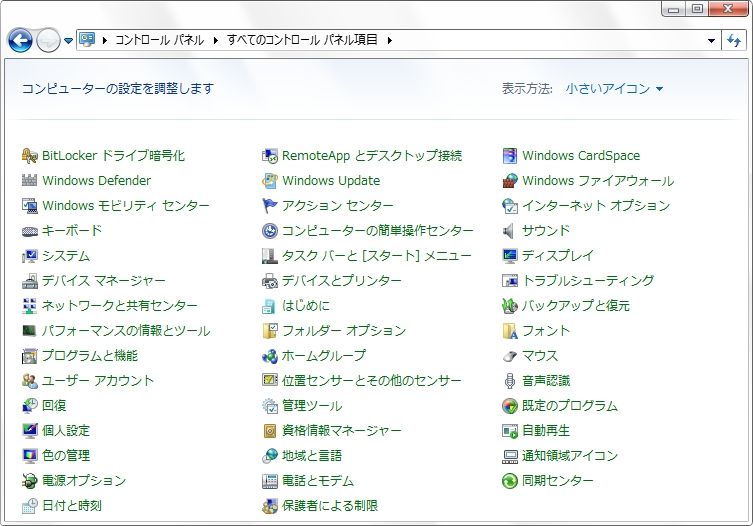
Task: Click the すべてのコントロール パネル項目 breadcrumb
Action: (302, 40)
